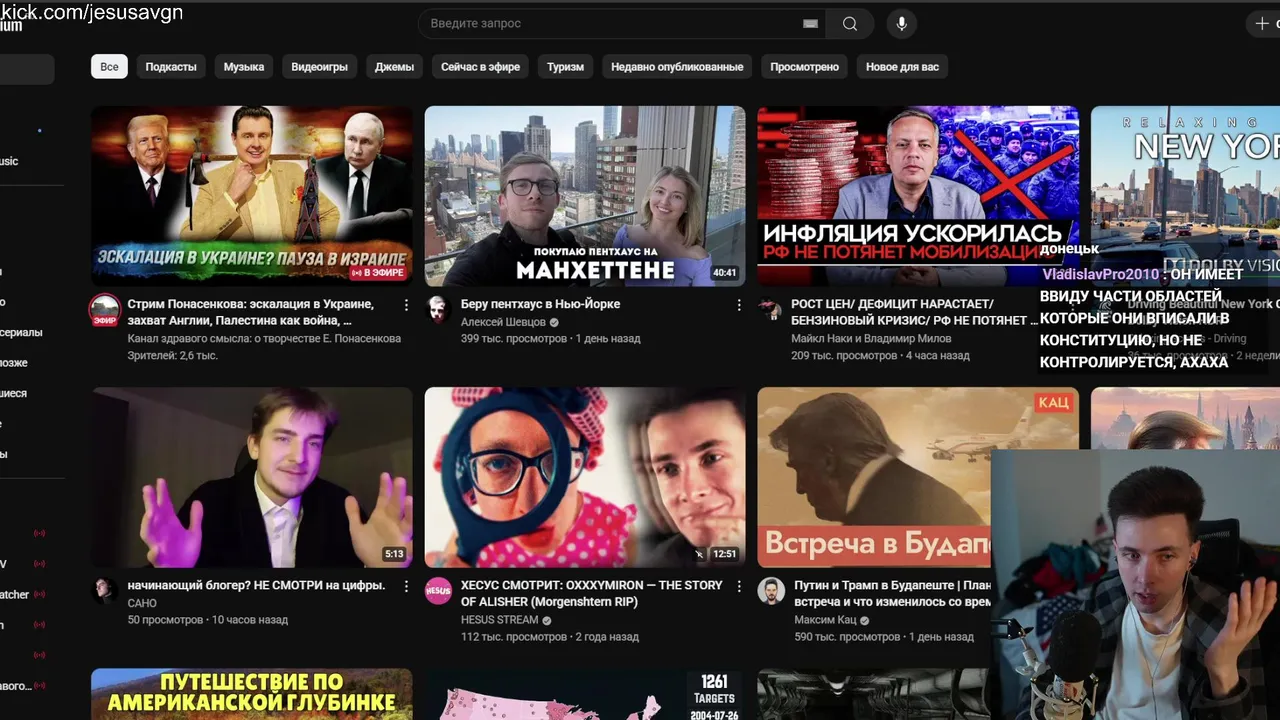The width and height of the screenshot is (1280, 720).
Task: Open the Понасенков channel avatar
Action: [105, 309]
